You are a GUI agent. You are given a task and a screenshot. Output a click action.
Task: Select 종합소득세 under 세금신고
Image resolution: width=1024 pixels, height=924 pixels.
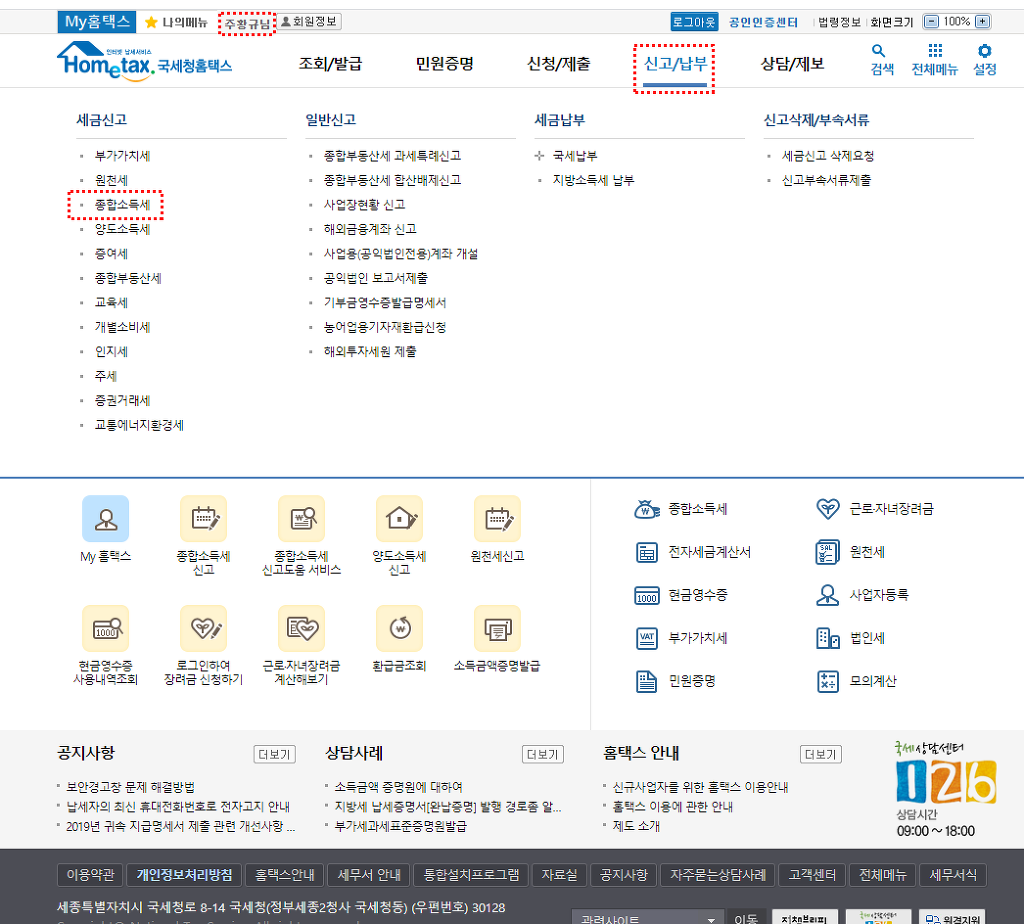122,204
